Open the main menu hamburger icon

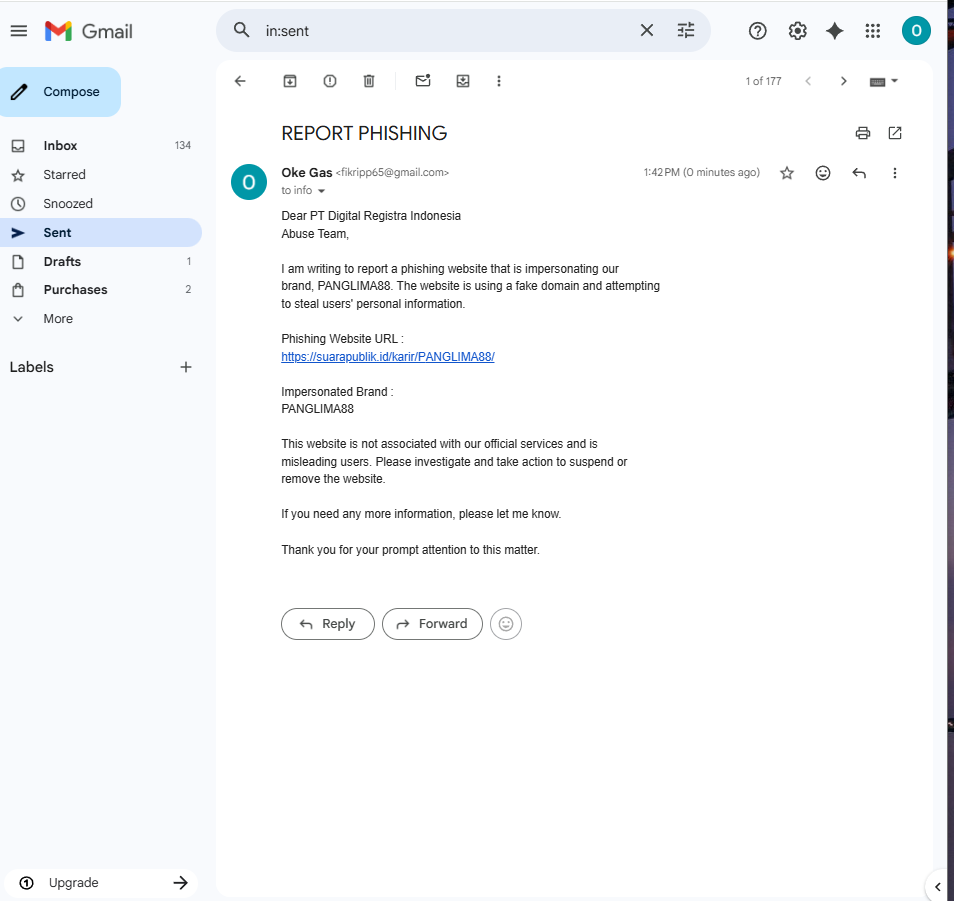[x=19, y=31]
